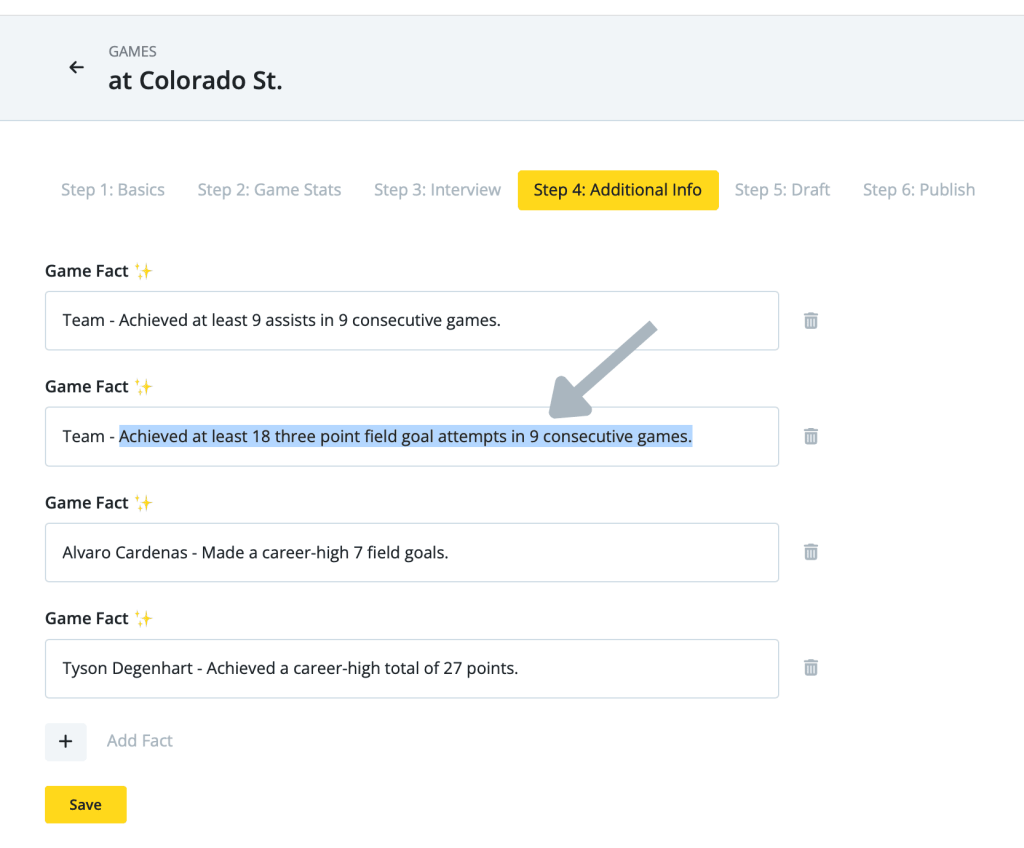Edit the Tyson Degenhart 27 points field
Image resolution: width=1024 pixels, height=848 pixels.
click(x=412, y=668)
